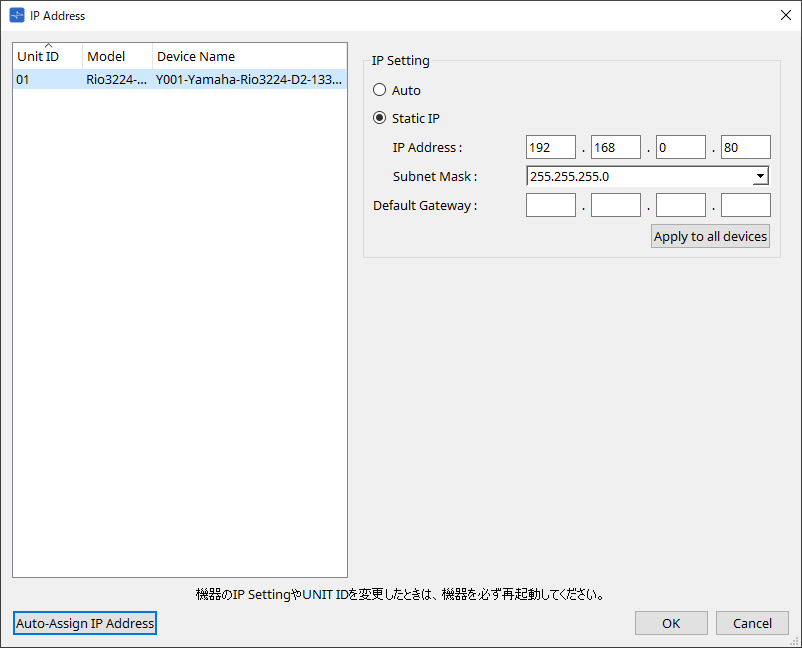Click last Default Gateway octet field
Viewport: 802px width, 648px height.
click(x=745, y=206)
